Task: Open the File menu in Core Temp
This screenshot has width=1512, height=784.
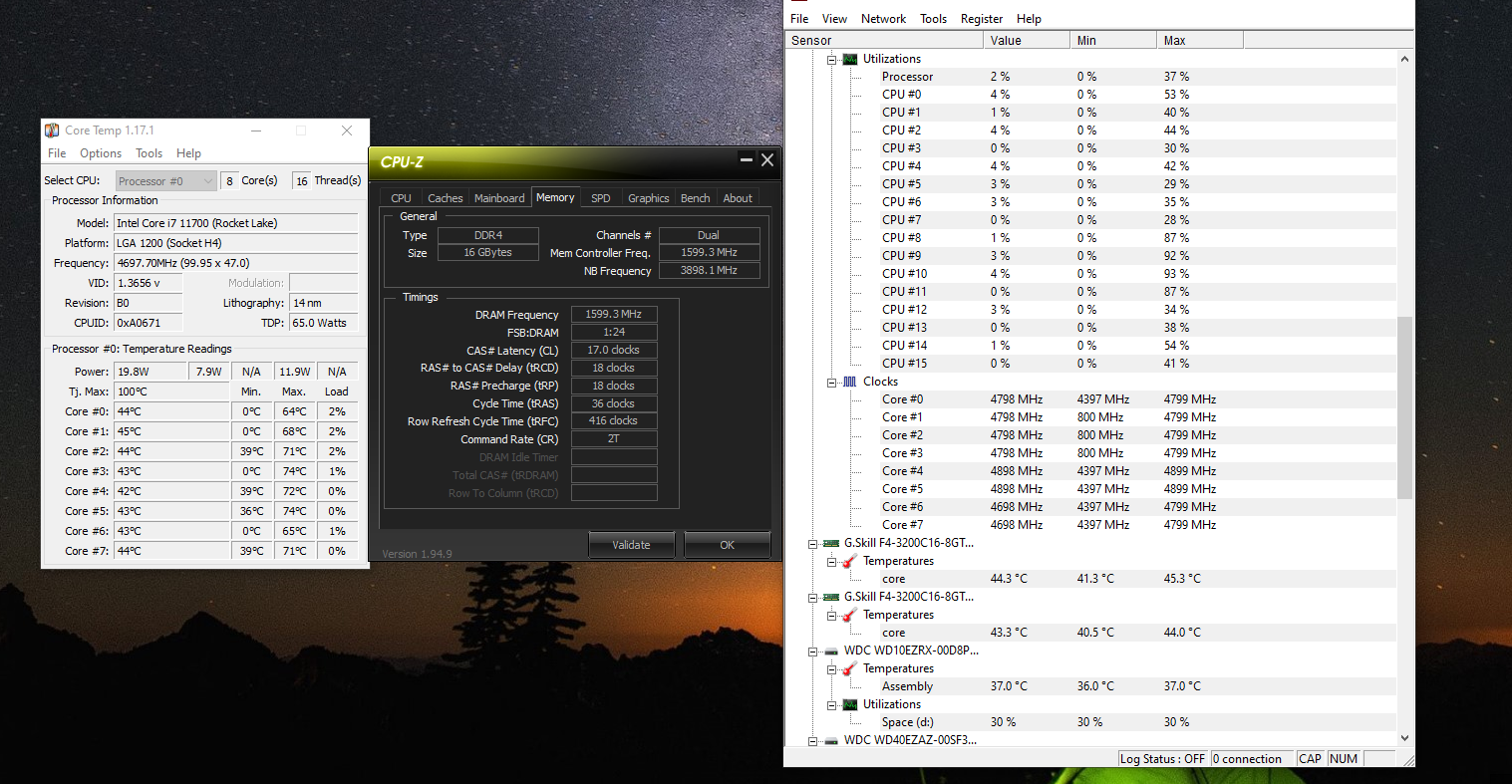Action: click(57, 153)
